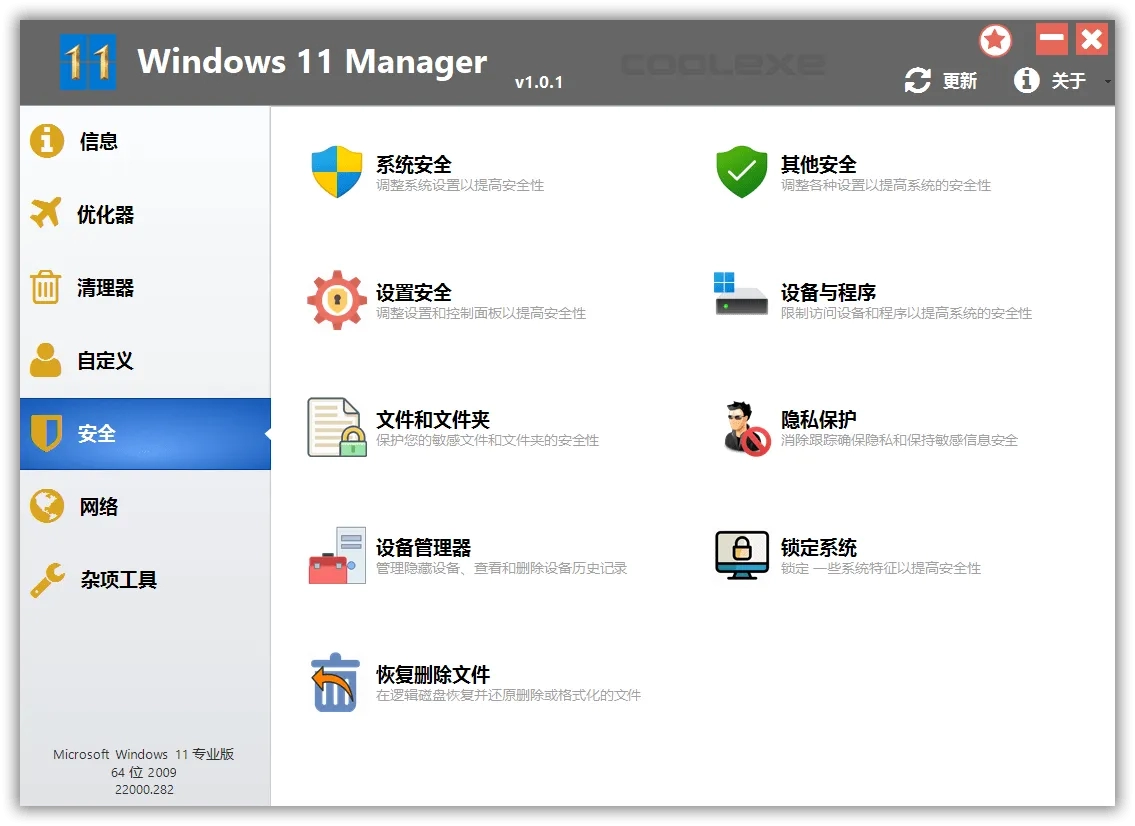The image size is (1135, 826).
Task: Click Microsoft Windows 11 专业版 text
Action: coord(143,754)
